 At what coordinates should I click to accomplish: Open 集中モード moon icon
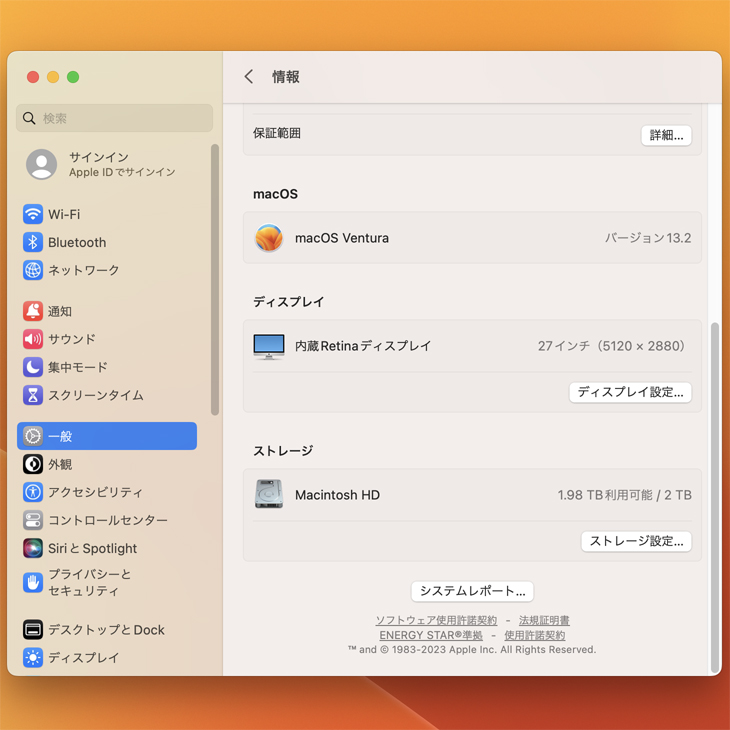pyautogui.click(x=33, y=368)
